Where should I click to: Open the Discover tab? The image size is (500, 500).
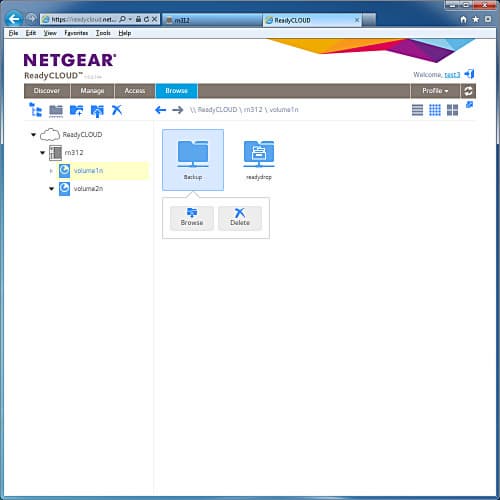[47, 91]
